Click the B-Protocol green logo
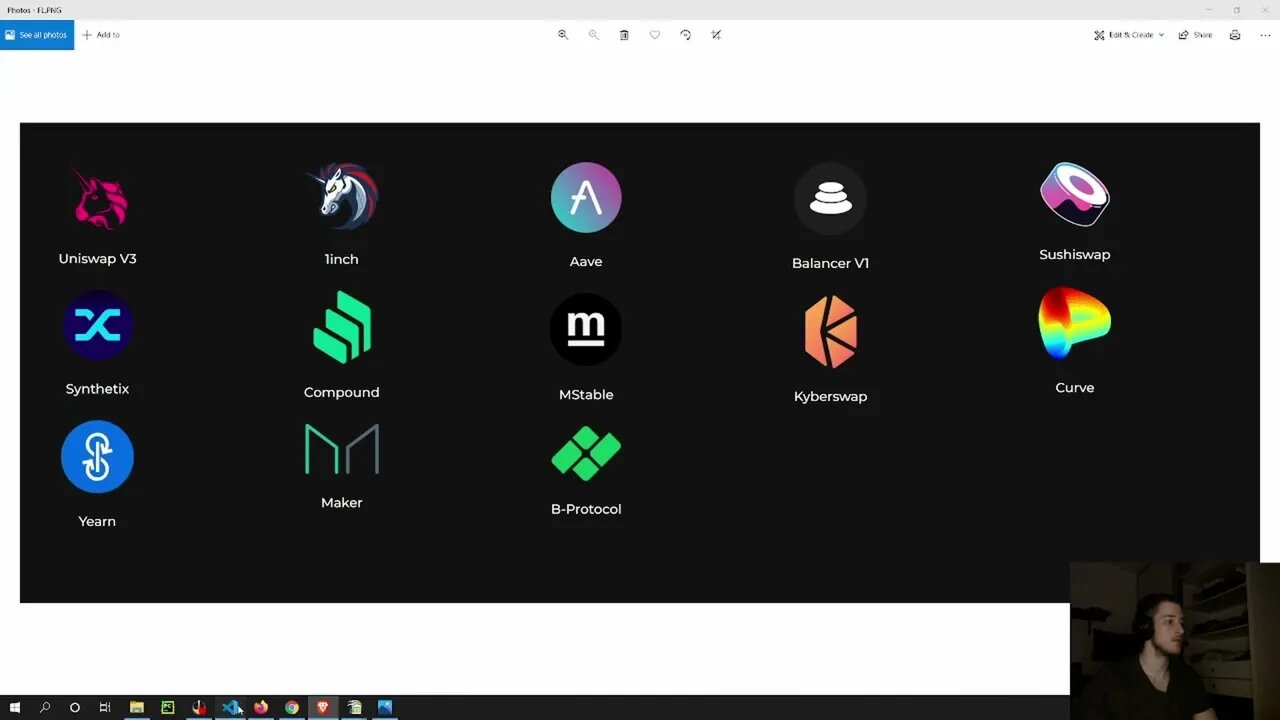Viewport: 1280px width, 720px height. (586, 454)
